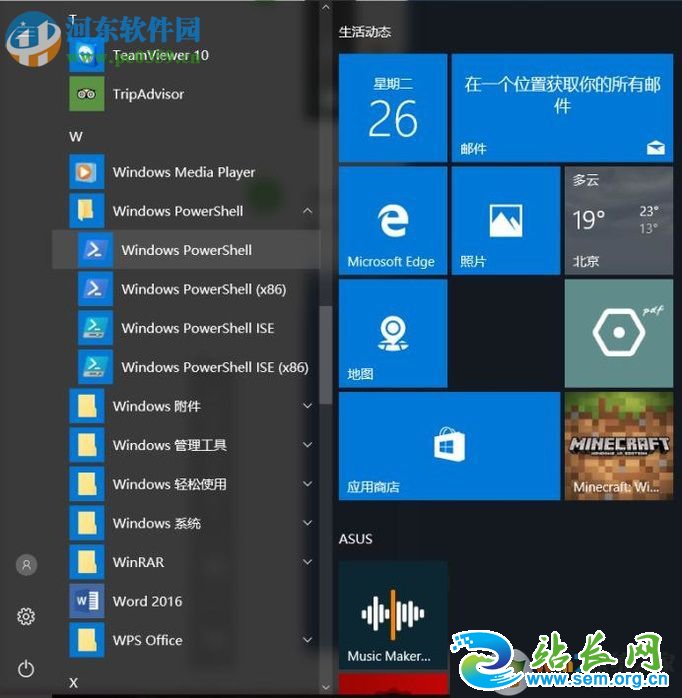Open TeamViewer 10 app icon
This screenshot has width=682, height=698.
87,55
